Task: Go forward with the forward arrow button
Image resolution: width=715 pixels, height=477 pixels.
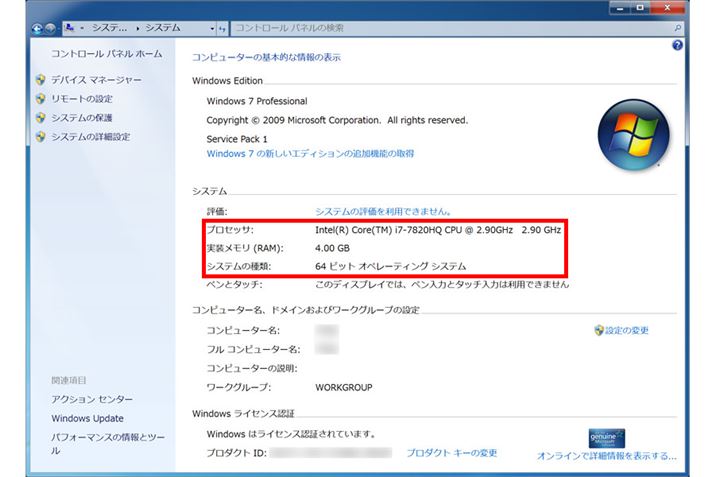Action: (50, 29)
